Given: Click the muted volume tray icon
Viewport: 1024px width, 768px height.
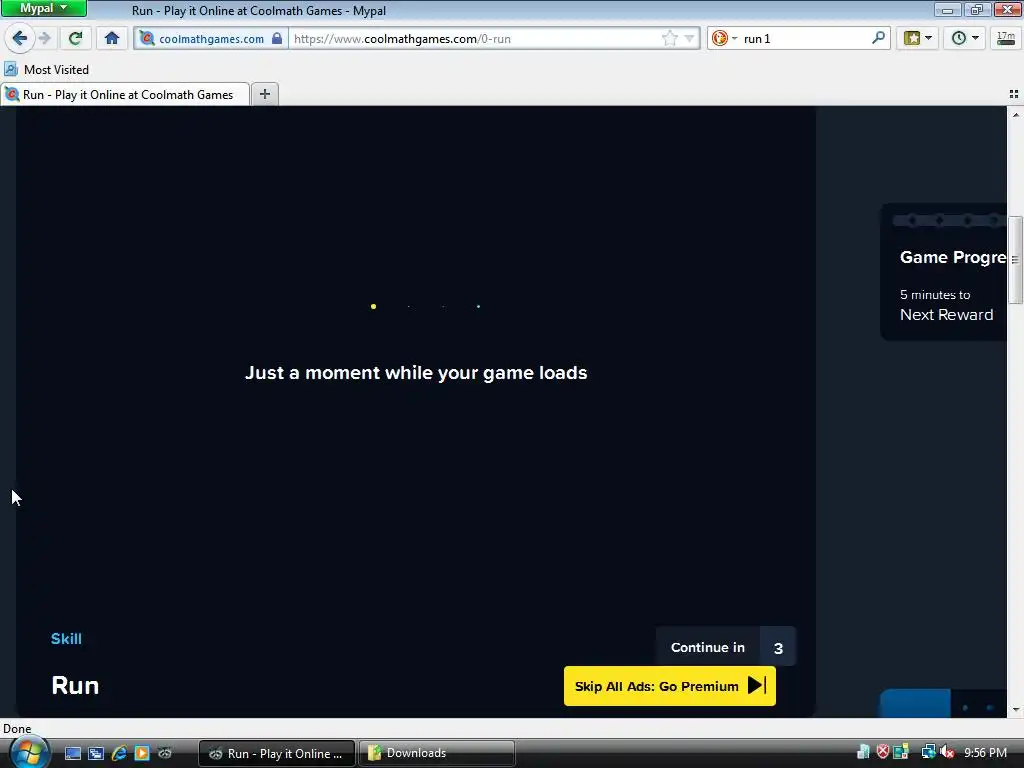Looking at the screenshot, I should [x=947, y=752].
